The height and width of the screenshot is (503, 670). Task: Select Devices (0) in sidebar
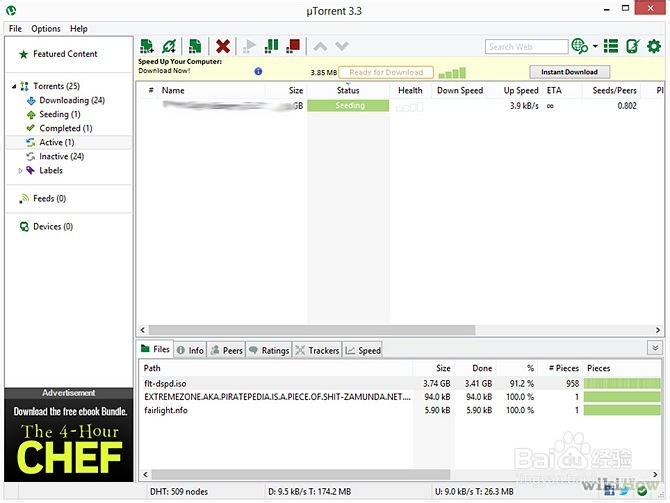53,226
